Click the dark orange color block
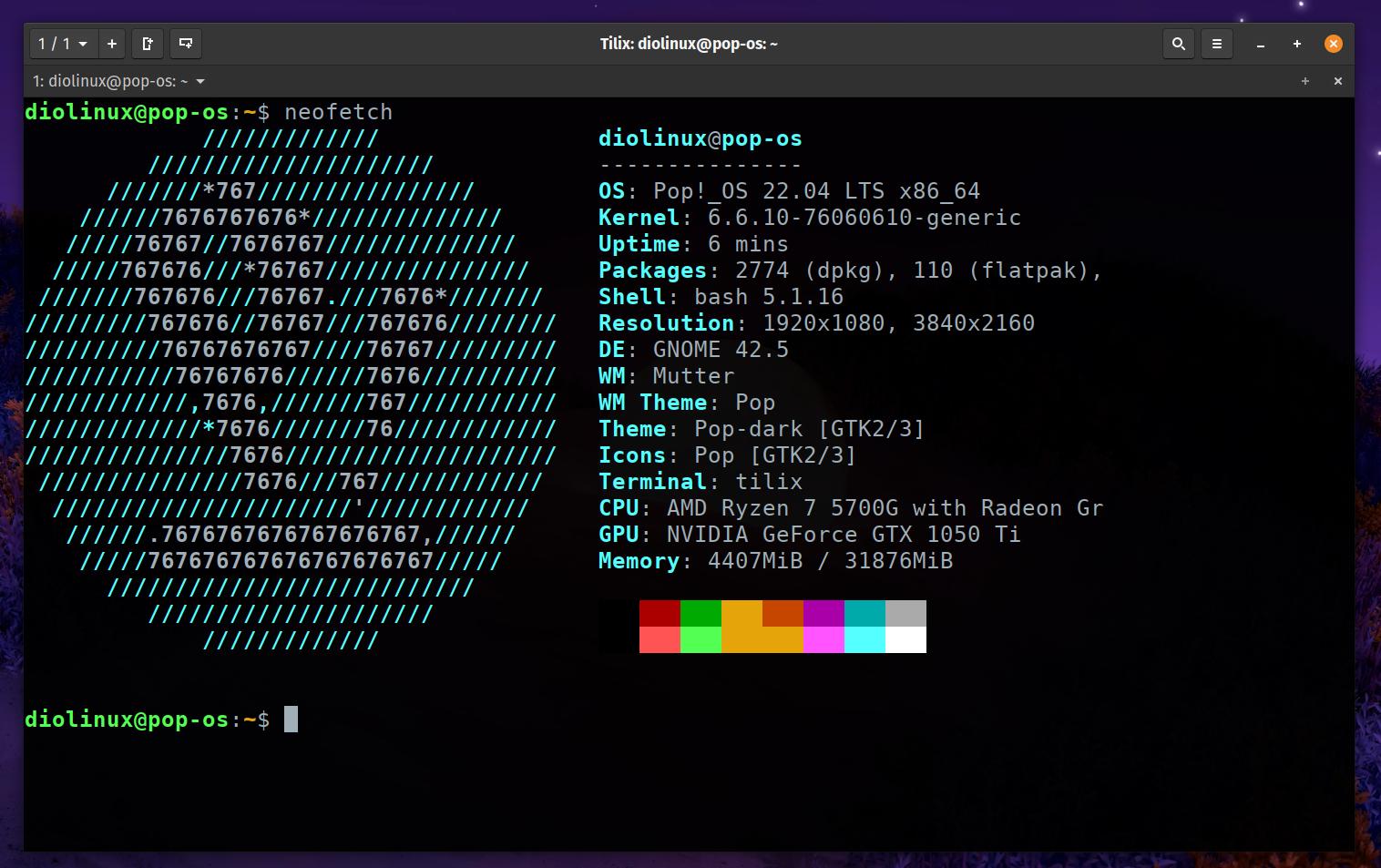 (783, 613)
